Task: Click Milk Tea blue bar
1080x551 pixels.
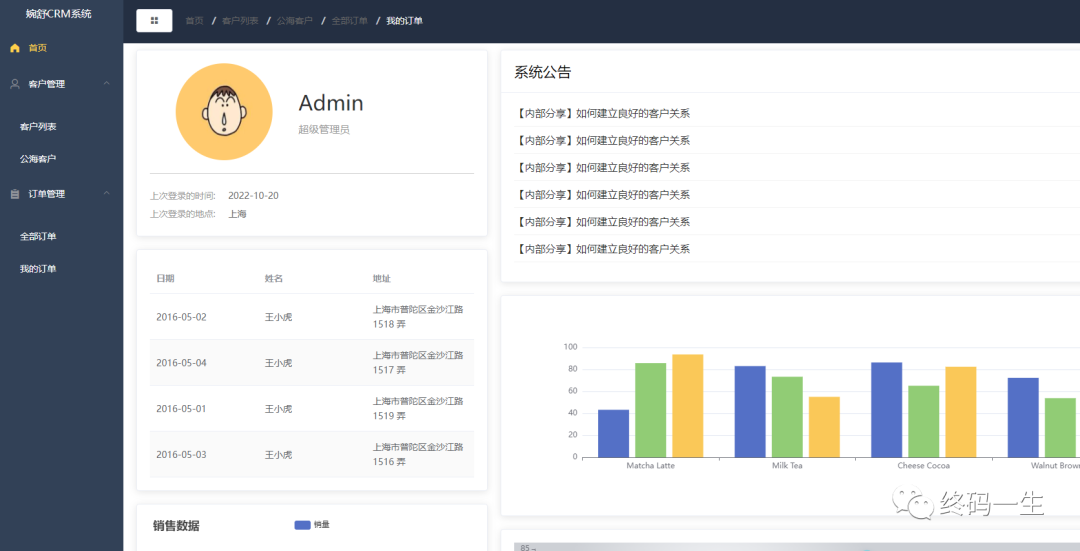Action: click(750, 412)
